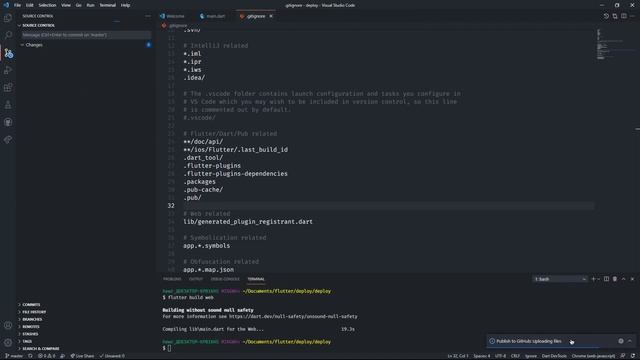Open the File menu
This screenshot has width=640, height=360.
pos(17,5)
